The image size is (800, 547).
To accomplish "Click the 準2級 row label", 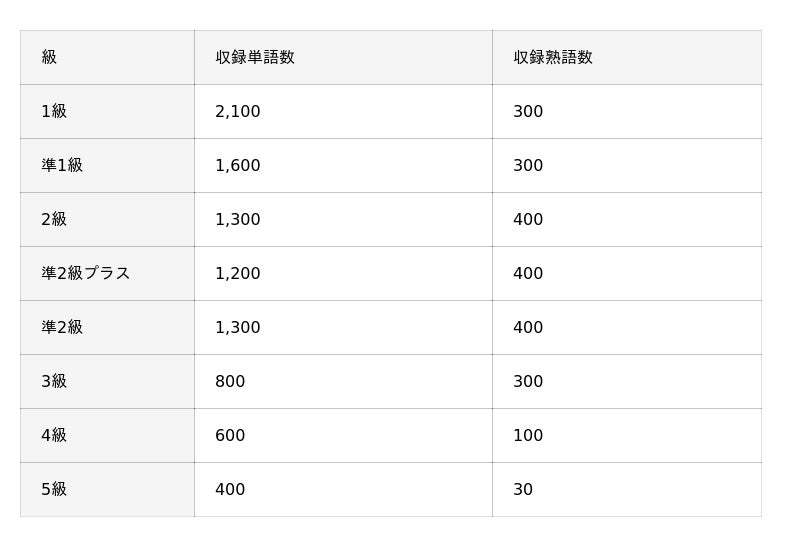I will pos(62,328).
